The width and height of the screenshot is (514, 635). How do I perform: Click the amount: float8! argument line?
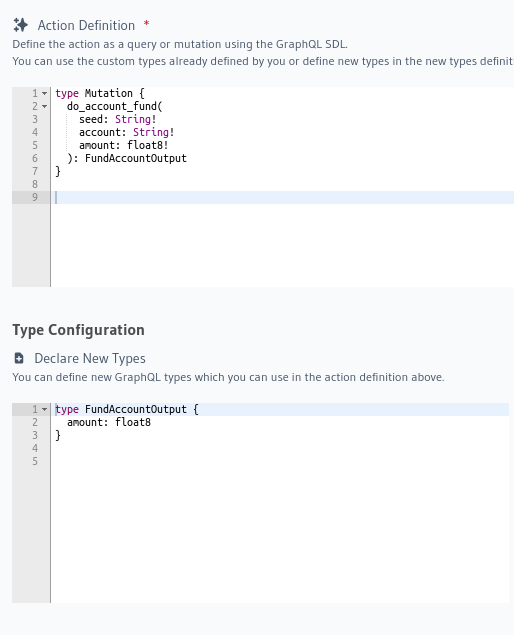(124, 145)
